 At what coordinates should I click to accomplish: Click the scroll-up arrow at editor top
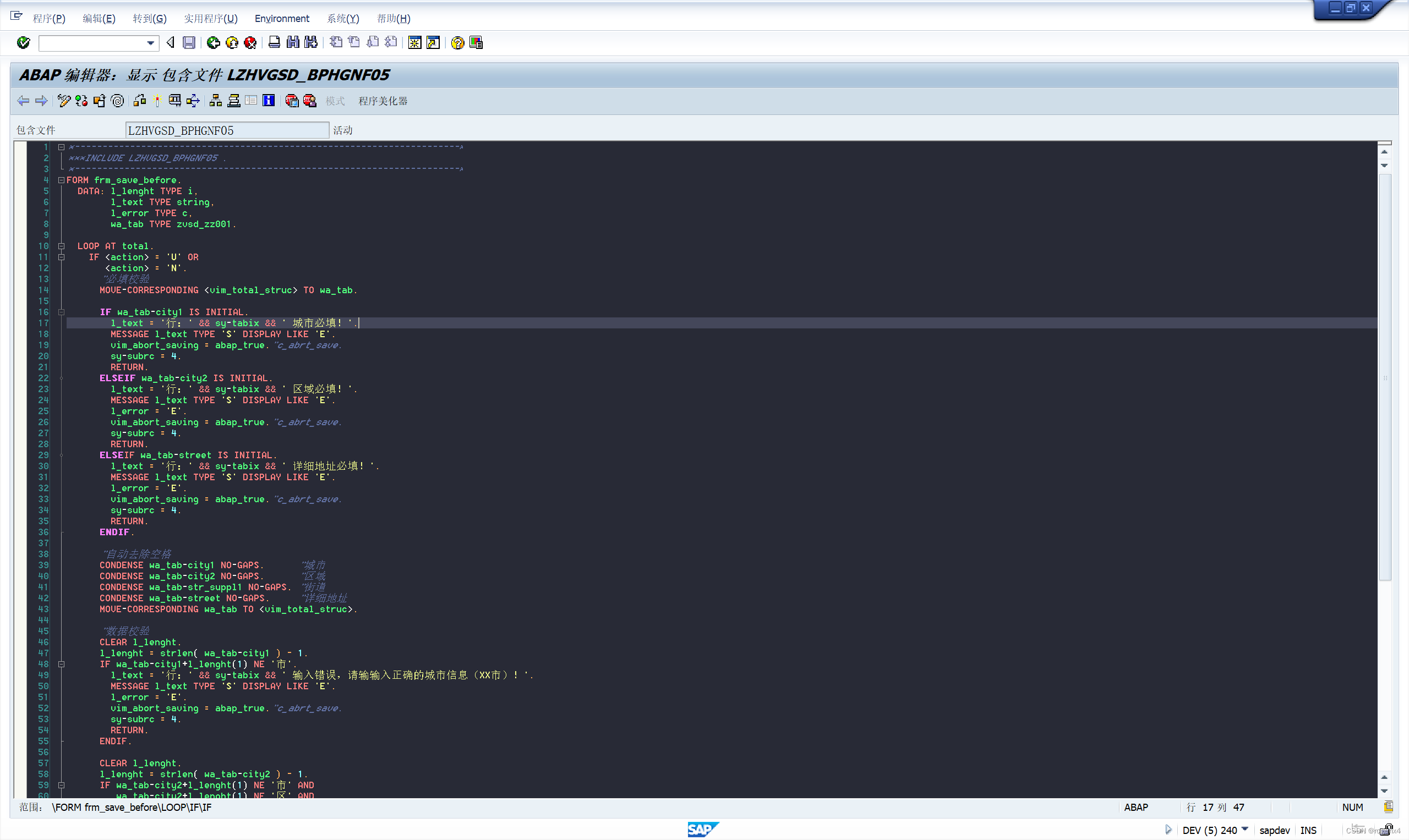pos(1384,152)
